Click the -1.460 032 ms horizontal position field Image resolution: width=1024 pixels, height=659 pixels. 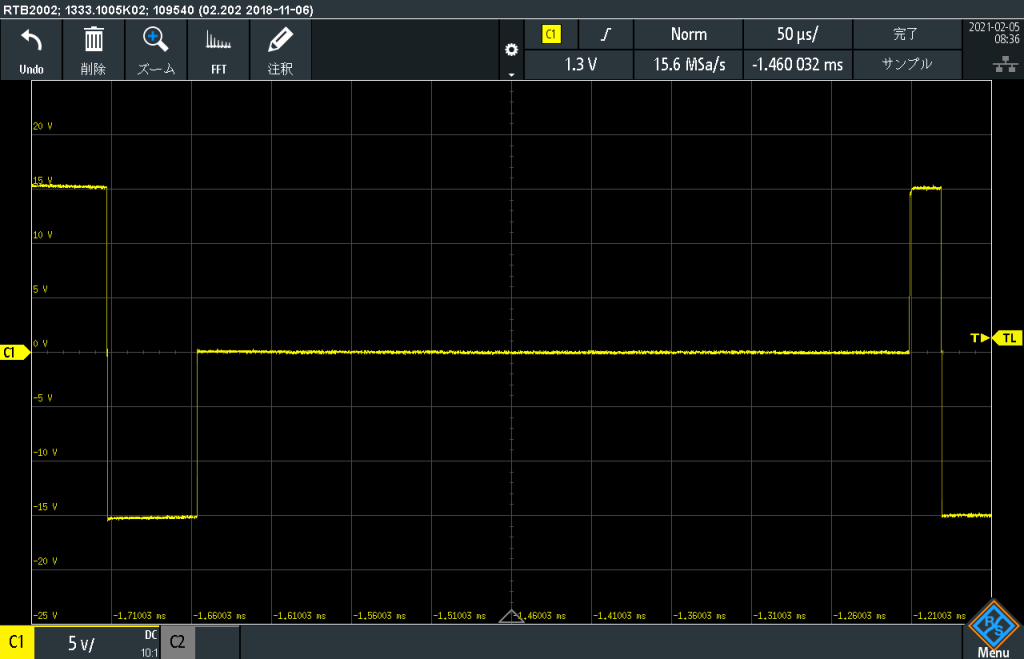tap(797, 64)
